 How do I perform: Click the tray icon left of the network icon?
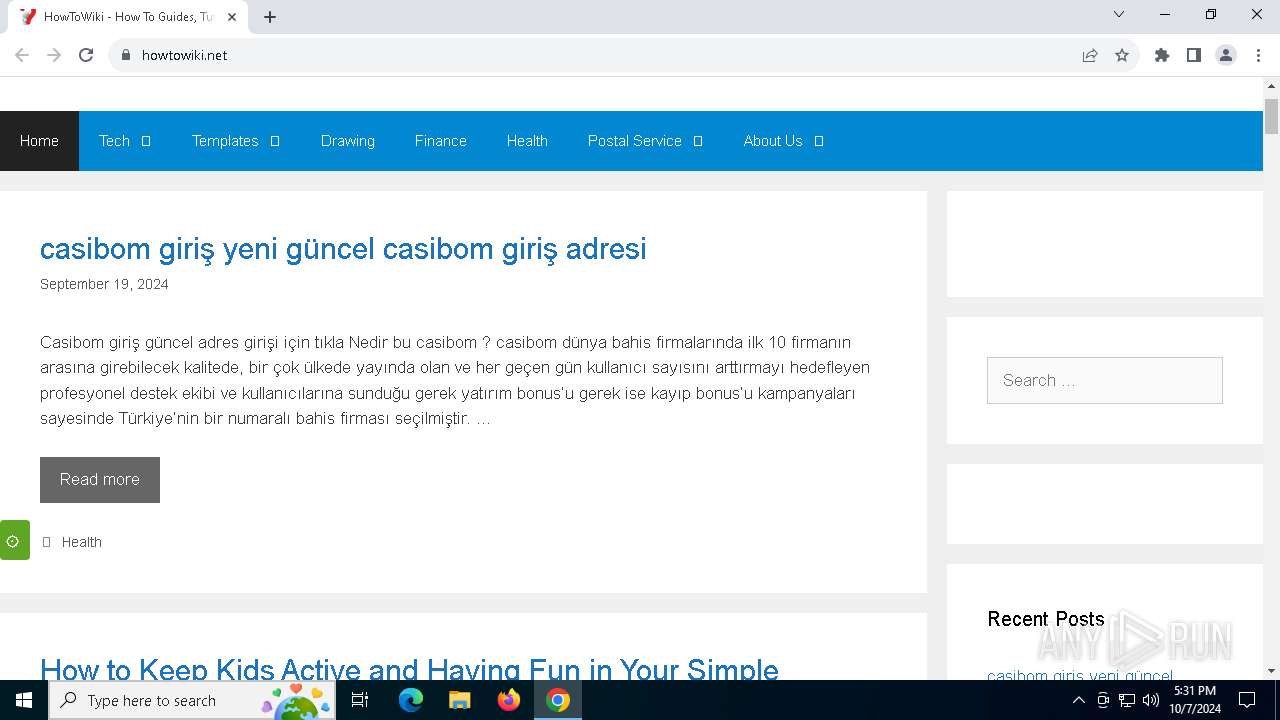point(1103,700)
